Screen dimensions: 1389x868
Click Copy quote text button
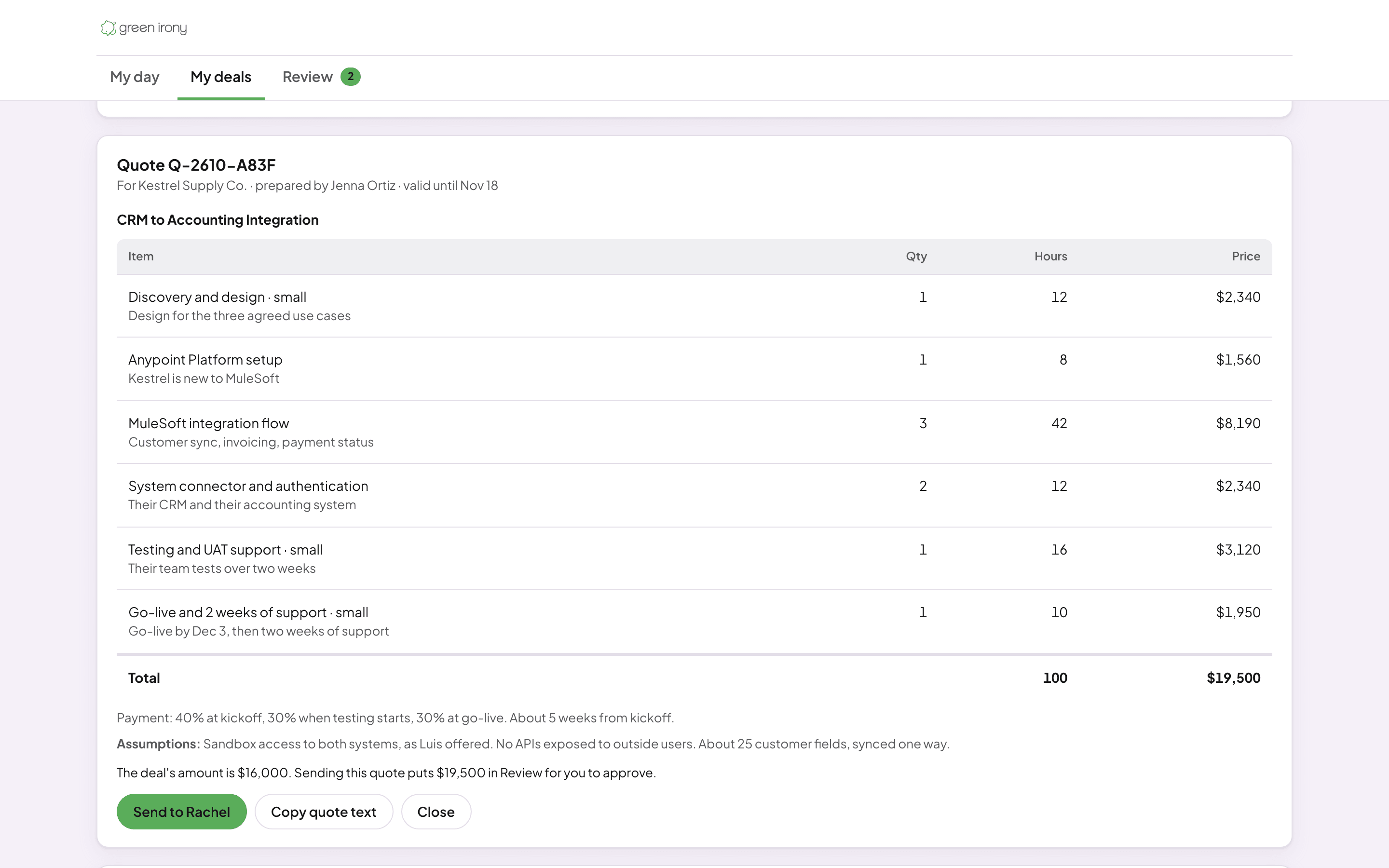(x=324, y=811)
